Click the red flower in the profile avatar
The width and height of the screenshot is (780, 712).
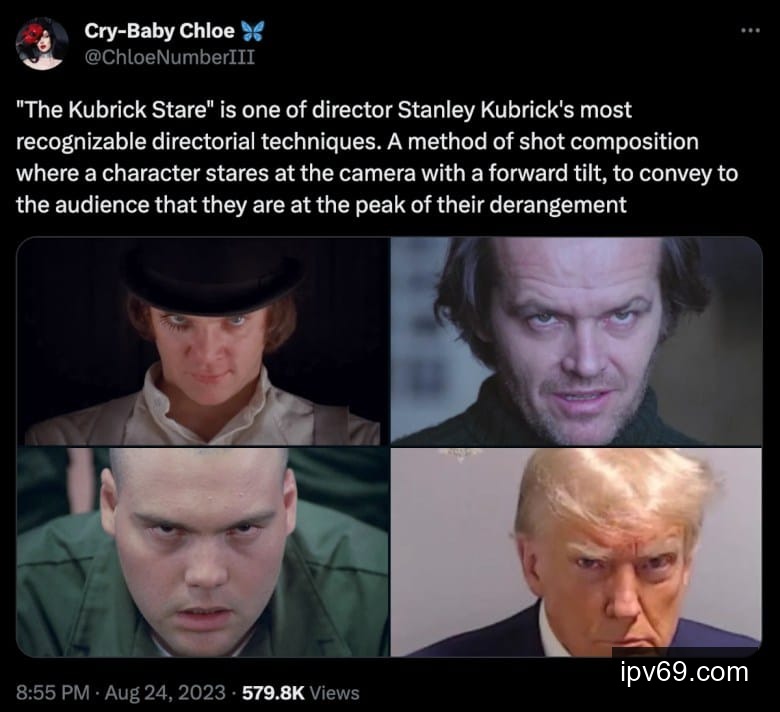tap(32, 36)
